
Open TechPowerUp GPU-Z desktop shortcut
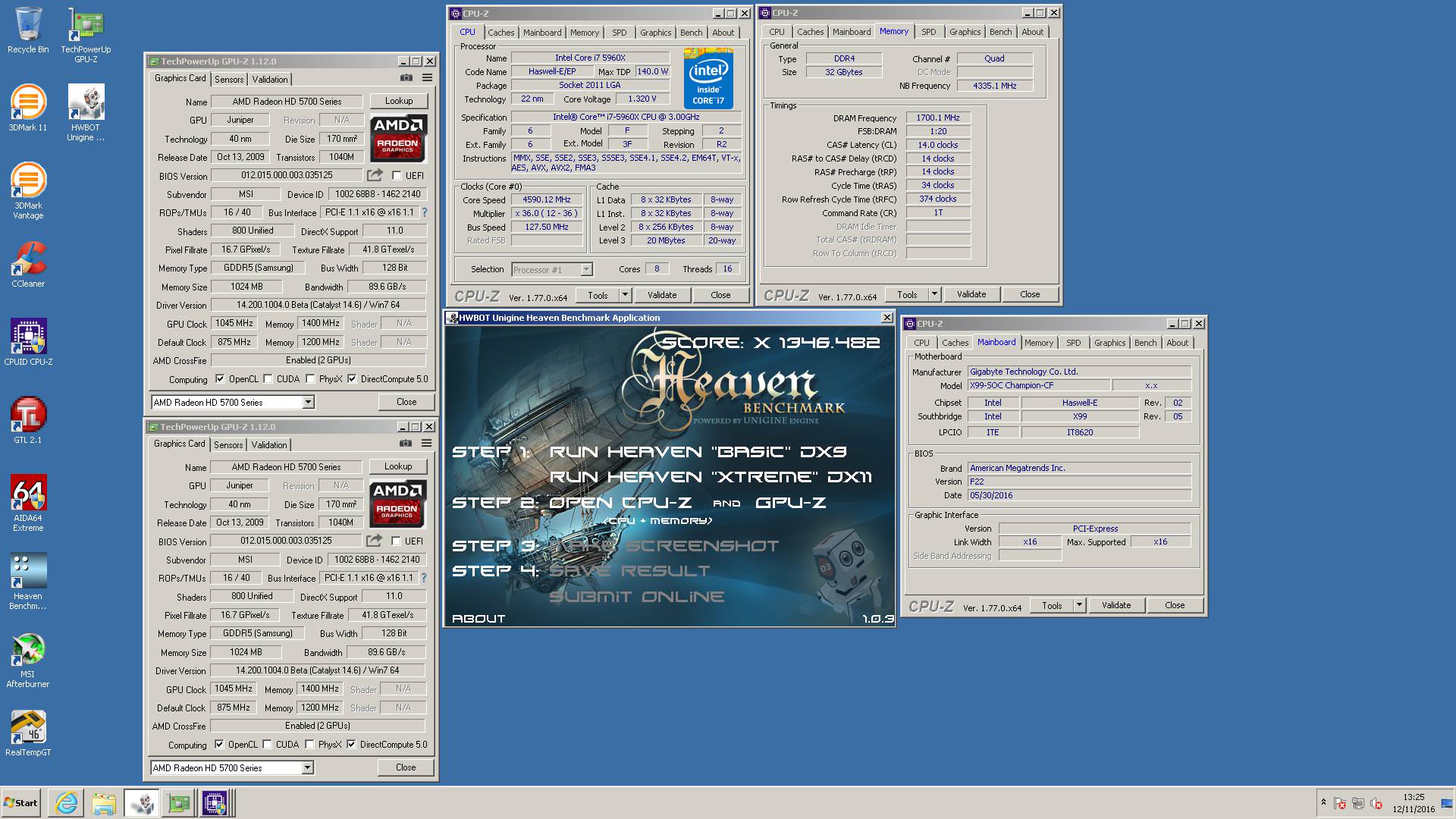(86, 35)
